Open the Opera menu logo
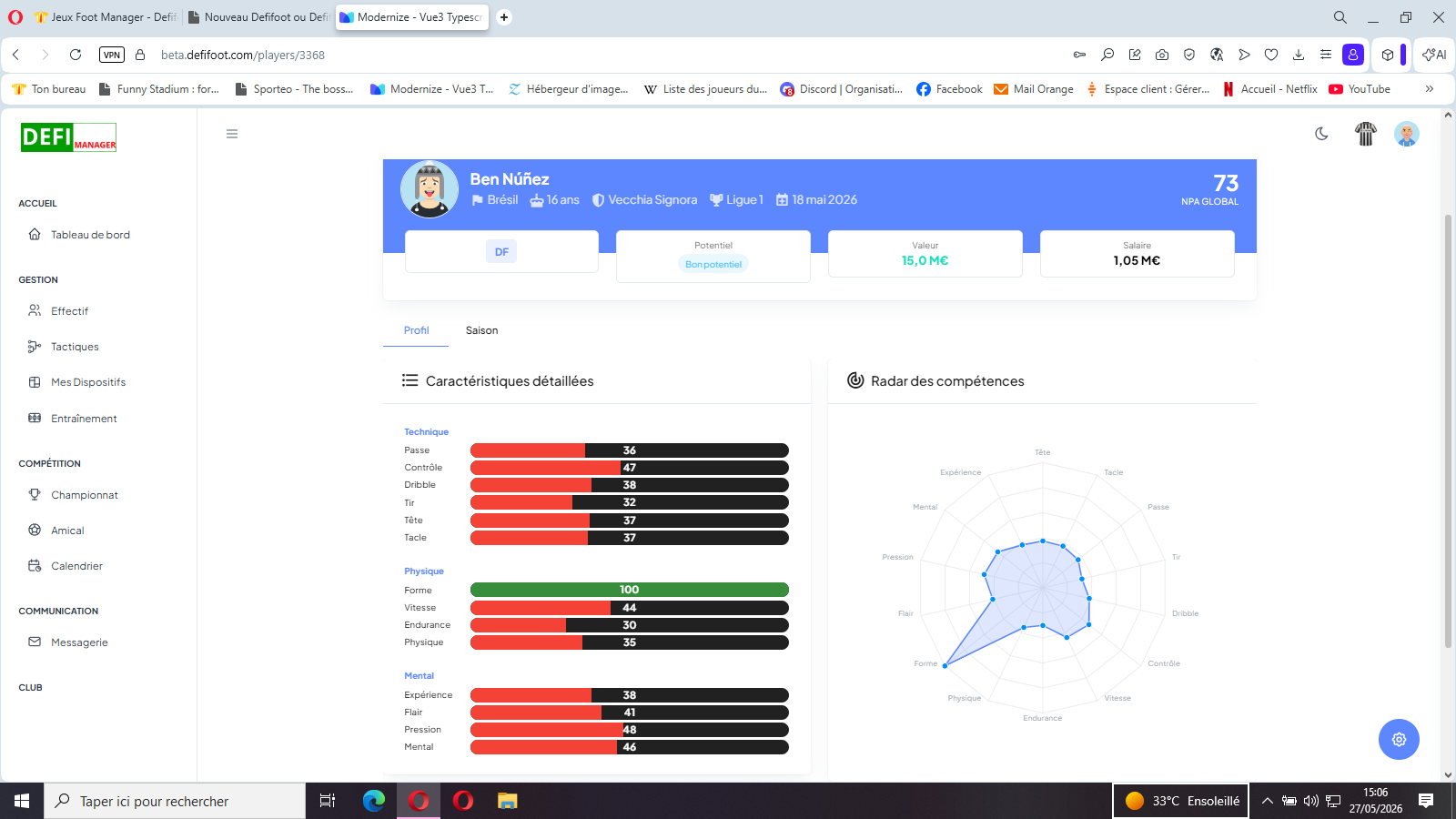Image resolution: width=1456 pixels, height=819 pixels. click(x=15, y=17)
